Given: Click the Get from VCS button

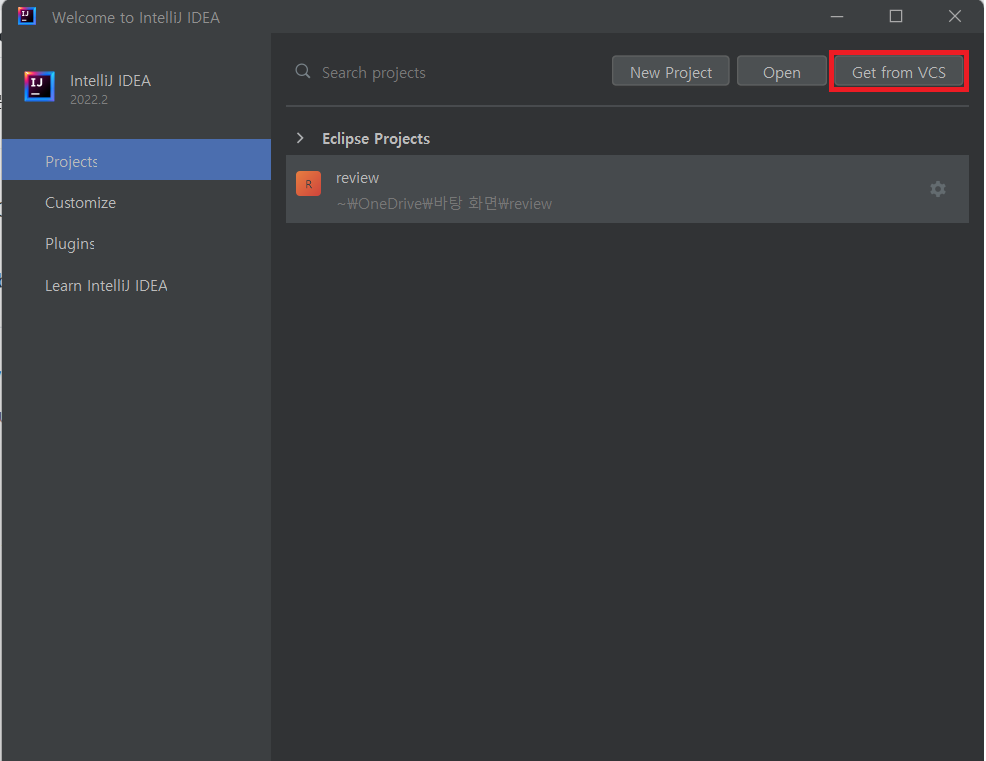Looking at the screenshot, I should 898,72.
